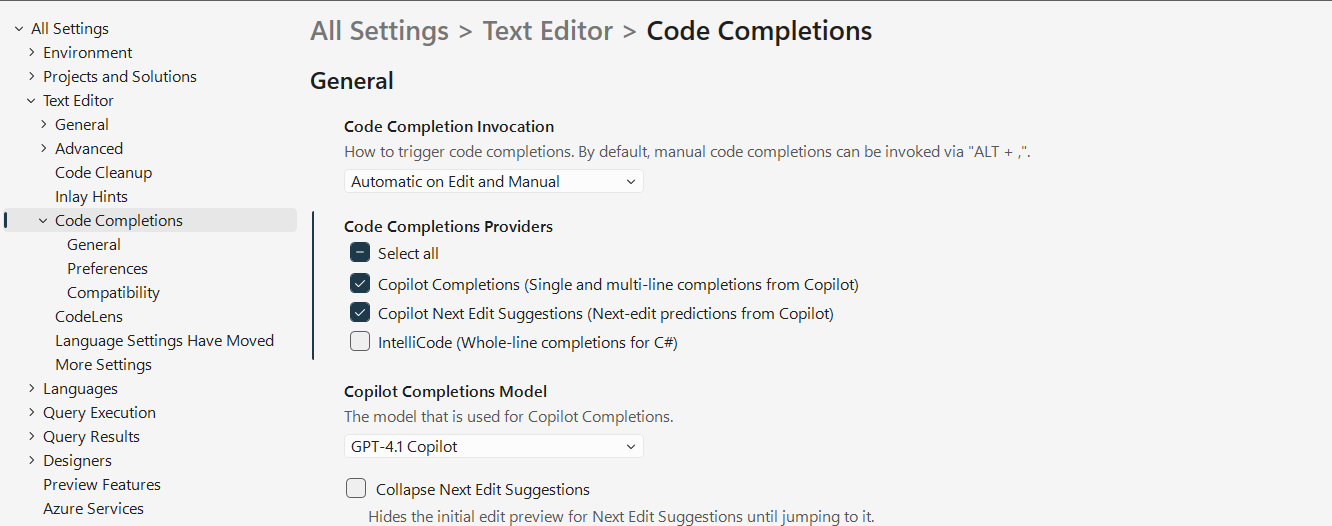Toggle the Select all providers checkbox
This screenshot has height=526, width=1332.
(360, 253)
